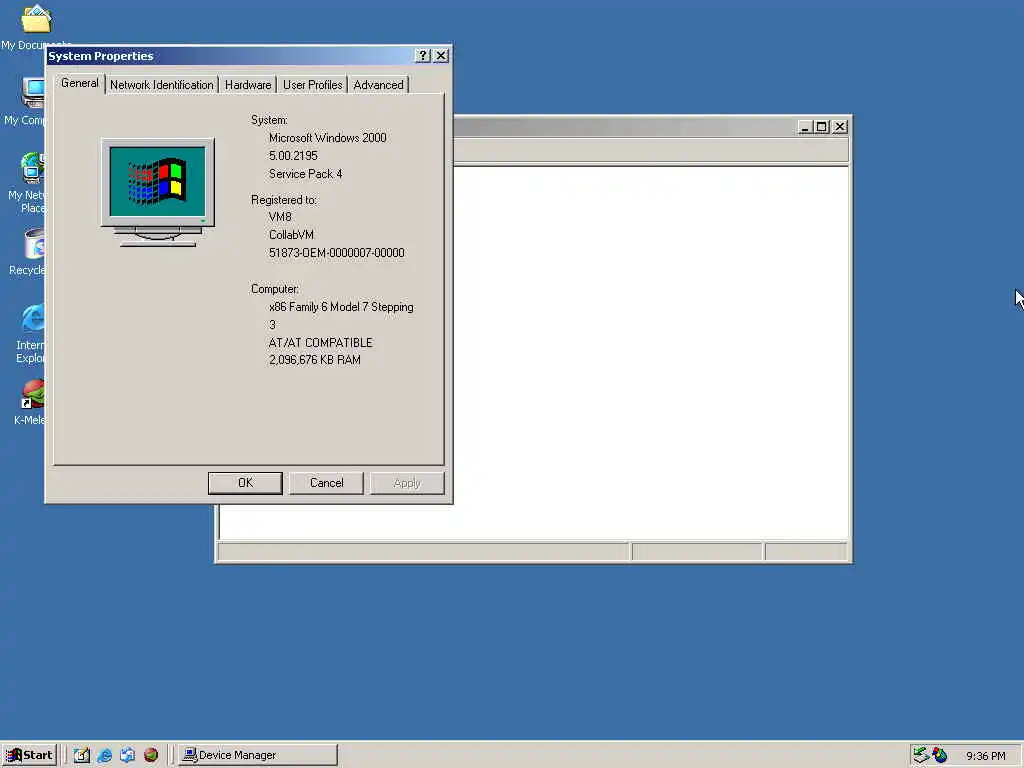Select the User Profiles tab
This screenshot has width=1024, height=768.
(312, 85)
